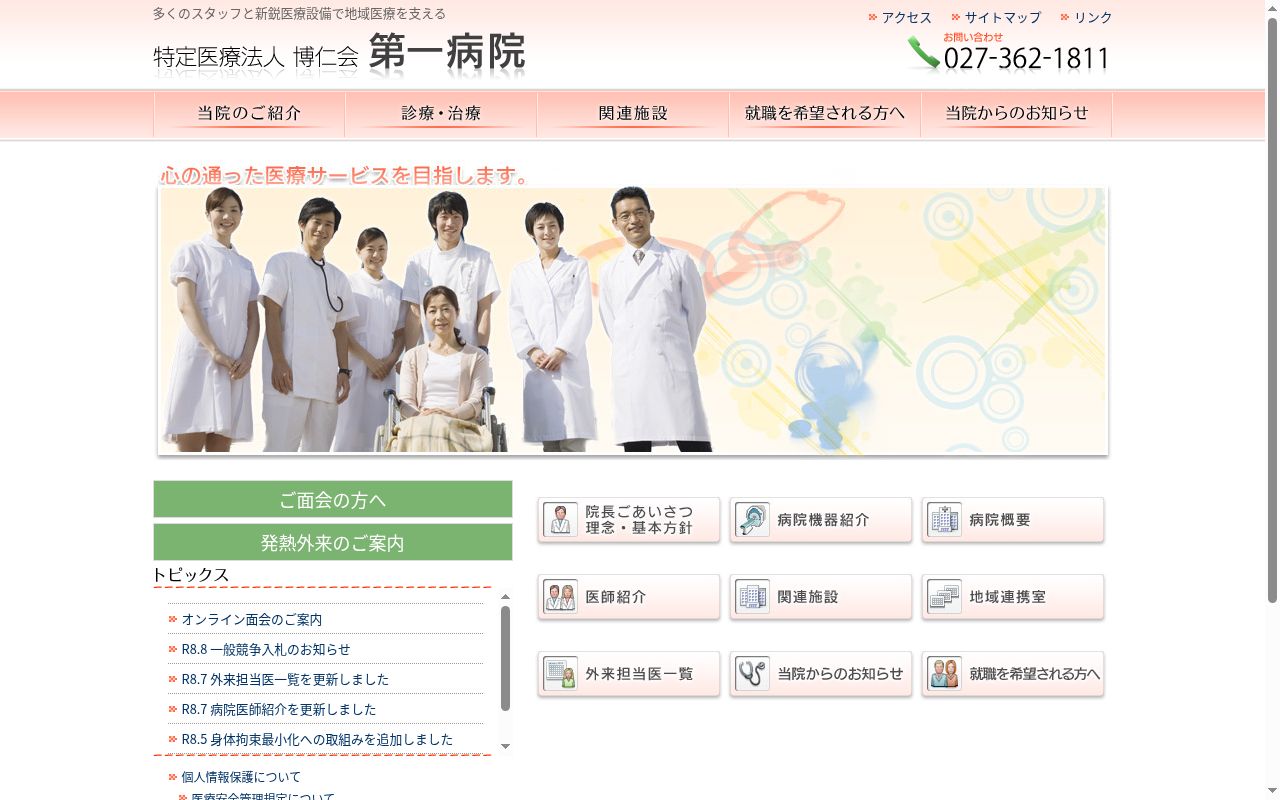Open the 個人情報保護について link
The height and width of the screenshot is (800, 1280).
[x=241, y=777]
